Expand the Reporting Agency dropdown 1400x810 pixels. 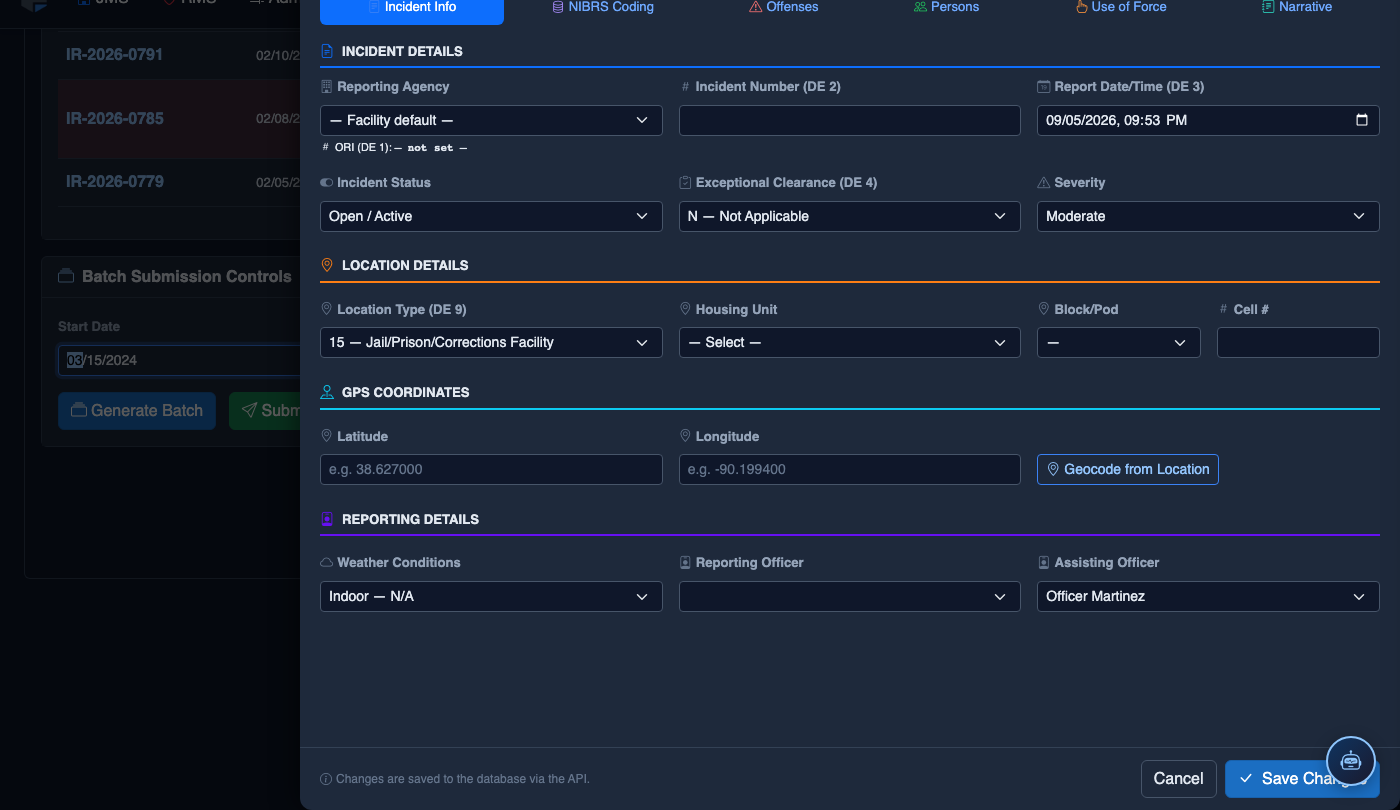point(491,120)
